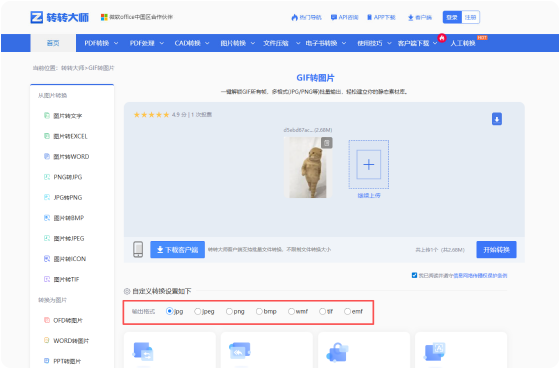This screenshot has height=369, width=560.
Task: Click the 图片转WORD sidebar icon
Action: tap(46, 156)
